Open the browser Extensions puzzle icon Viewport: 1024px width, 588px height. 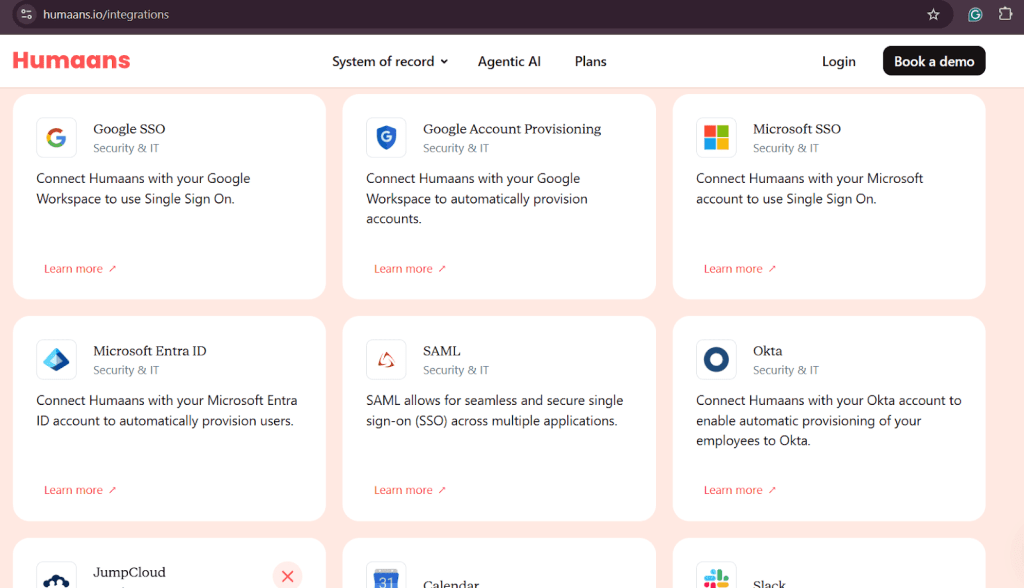point(1005,15)
